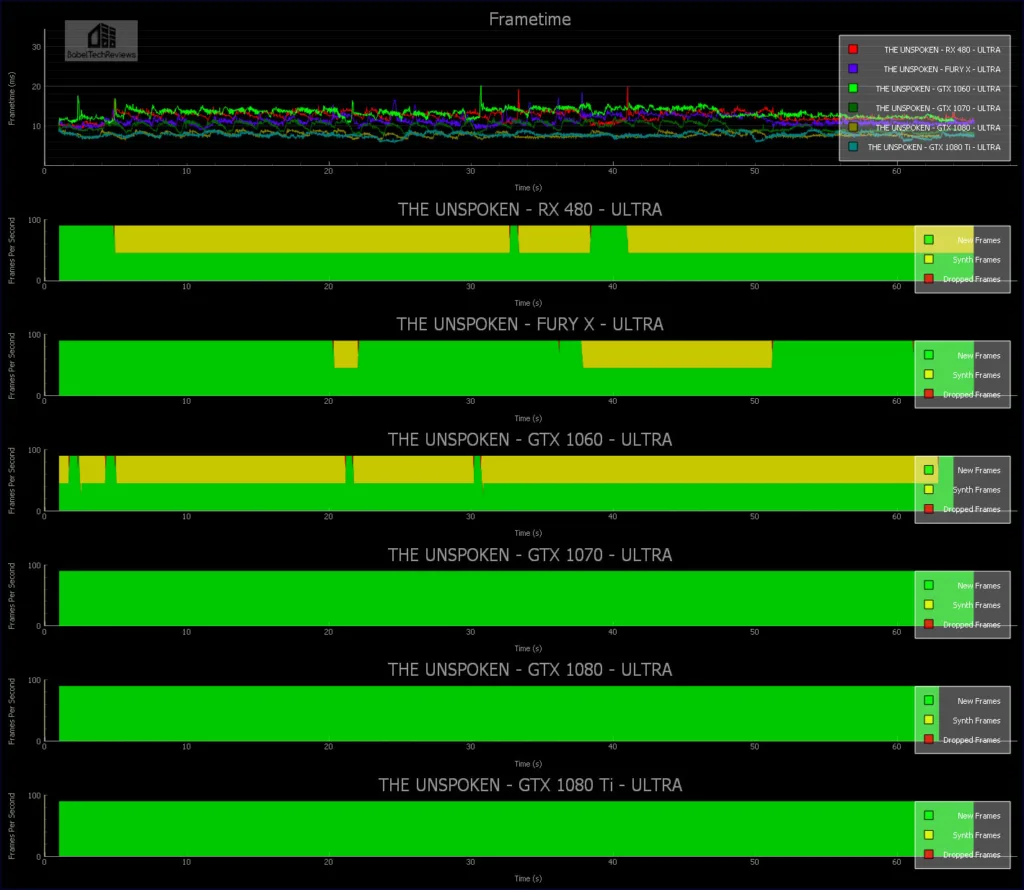Toggle the New Frames swatch in the RX 480 chart
The image size is (1024, 890).
pos(929,240)
